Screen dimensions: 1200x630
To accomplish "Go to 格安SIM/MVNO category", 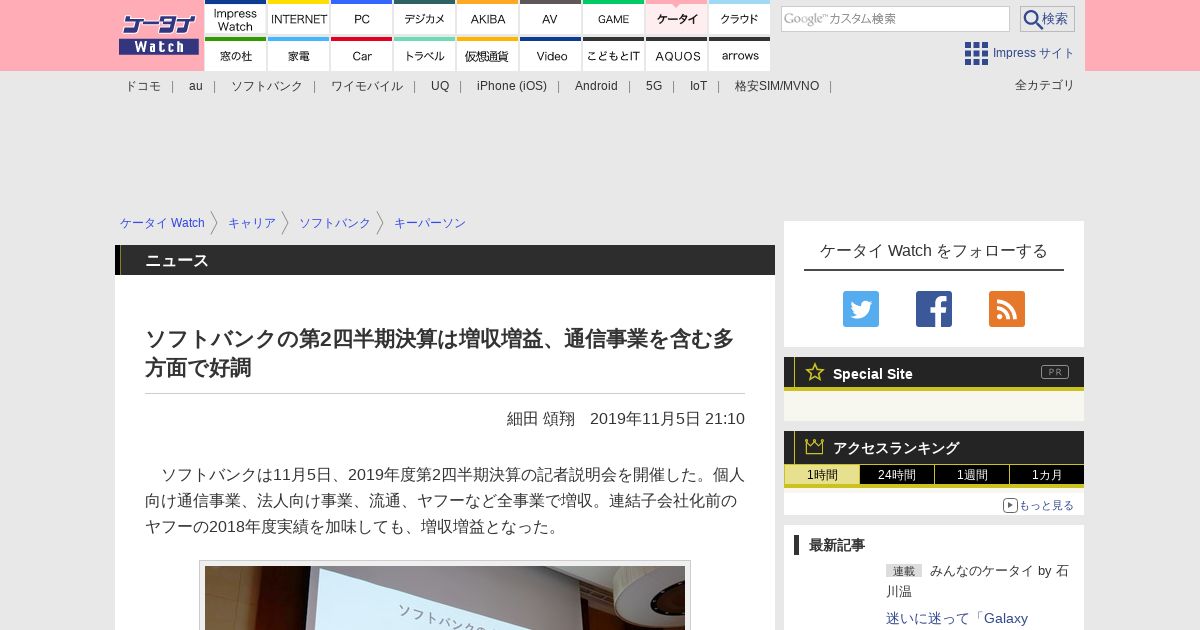I will [777, 86].
